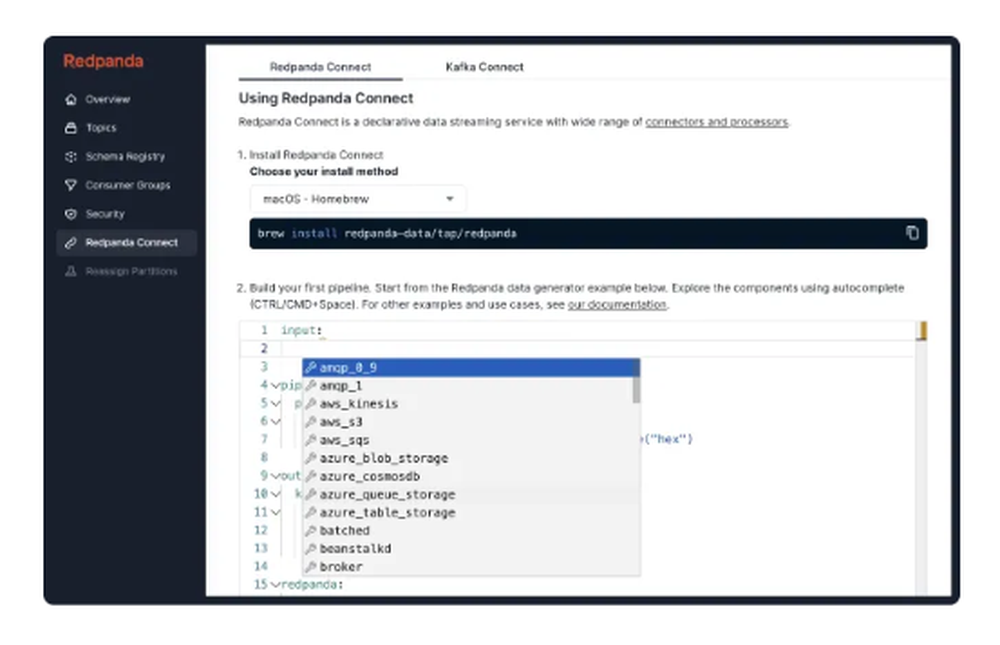
Task: Select the Redpanda Connect tab
Action: click(x=320, y=67)
